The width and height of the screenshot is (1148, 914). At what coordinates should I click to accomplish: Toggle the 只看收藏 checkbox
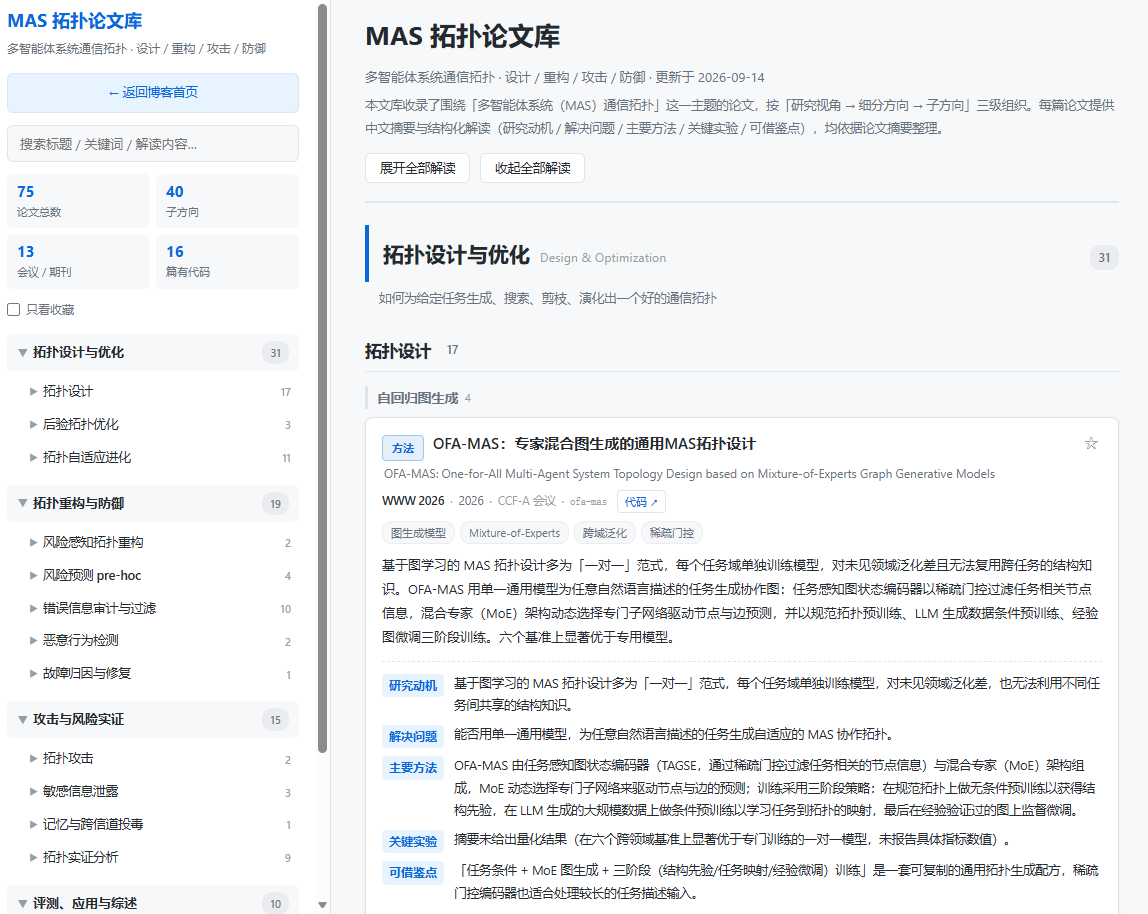tap(13, 310)
